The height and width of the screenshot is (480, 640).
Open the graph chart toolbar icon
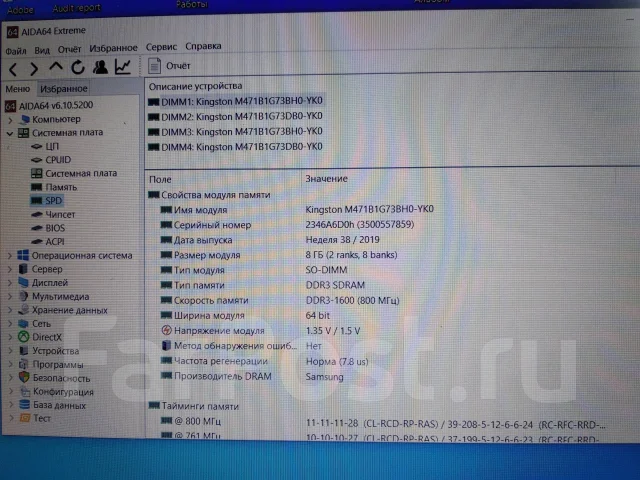[122, 66]
